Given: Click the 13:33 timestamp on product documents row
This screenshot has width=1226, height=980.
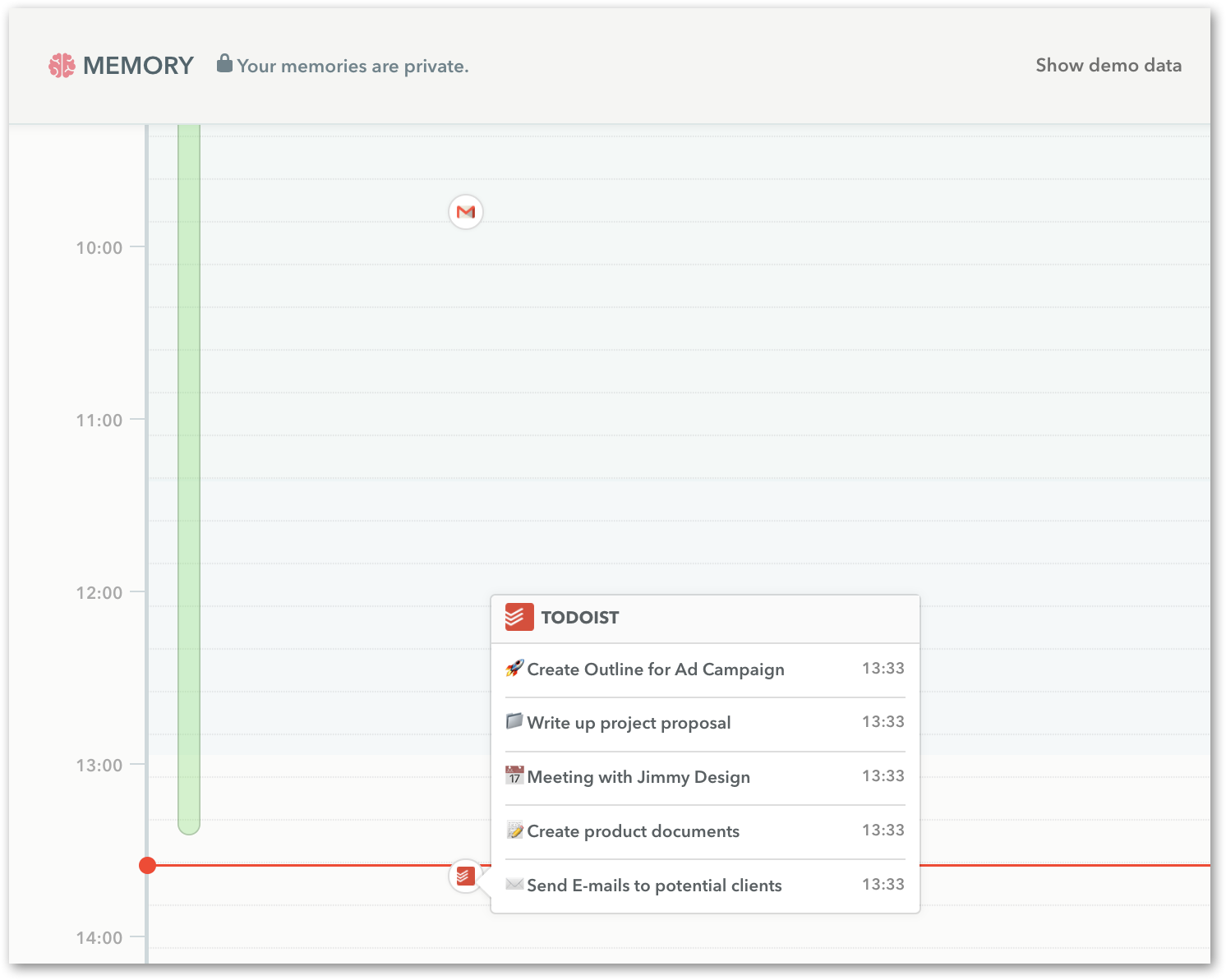Looking at the screenshot, I should [x=883, y=830].
